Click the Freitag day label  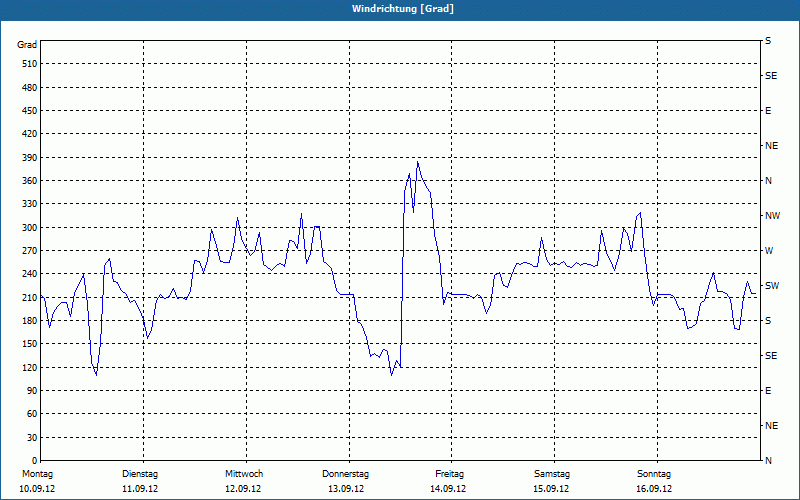click(x=449, y=474)
